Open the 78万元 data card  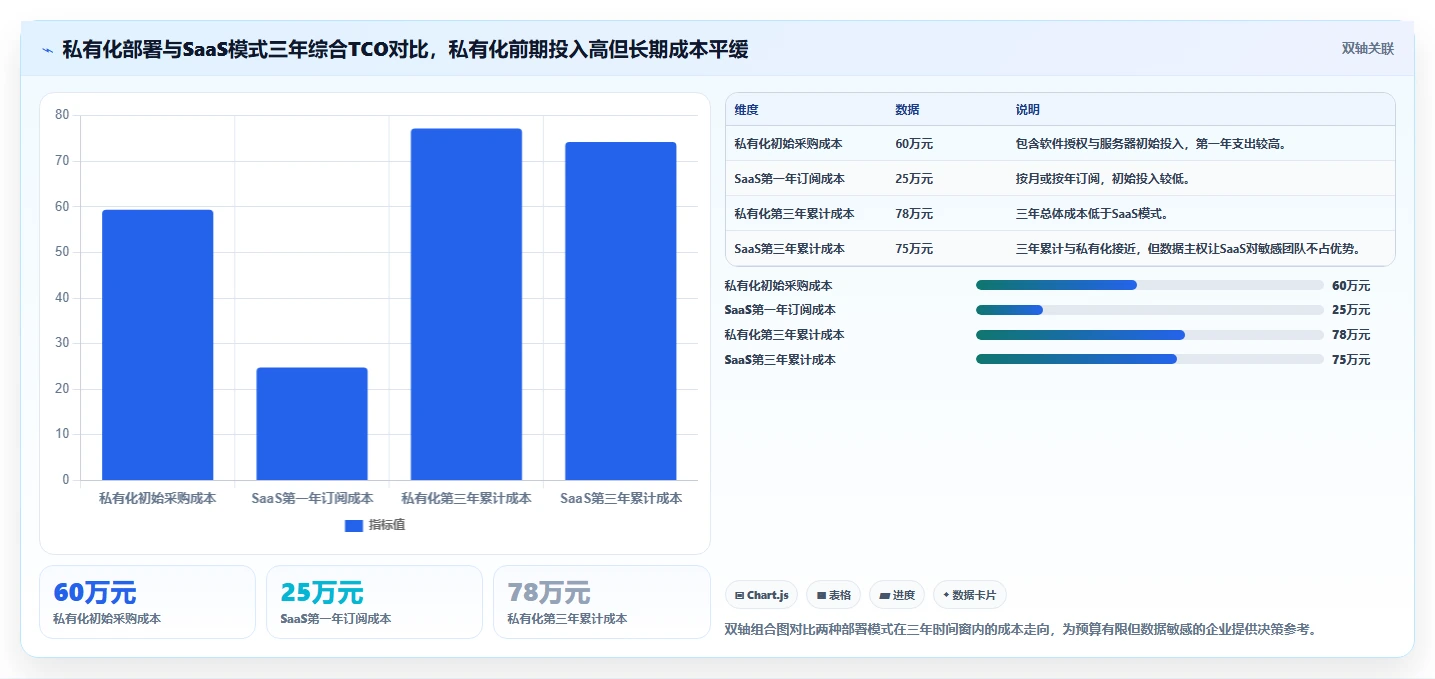[x=601, y=602]
